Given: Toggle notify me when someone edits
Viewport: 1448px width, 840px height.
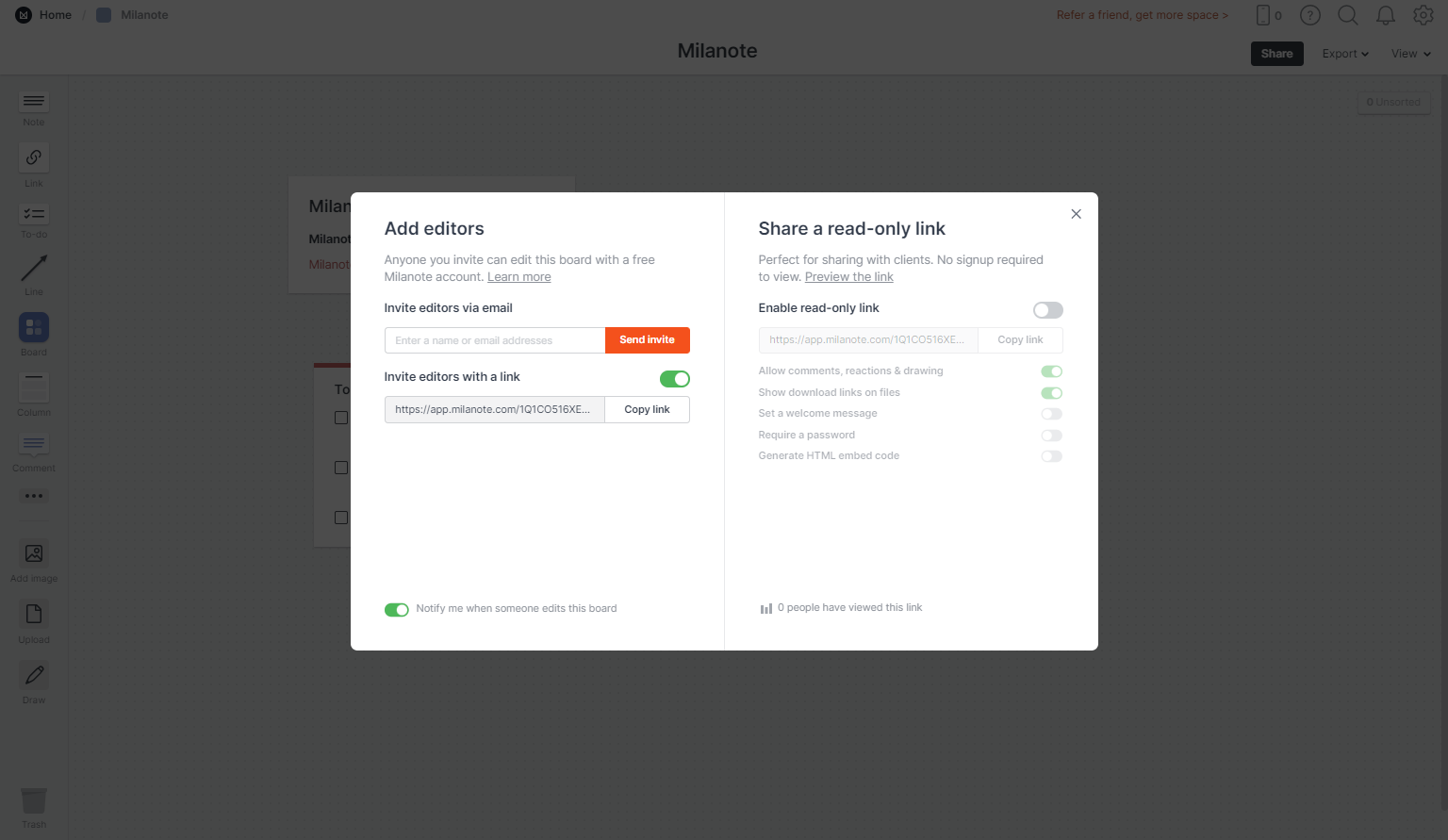Looking at the screenshot, I should 397,610.
